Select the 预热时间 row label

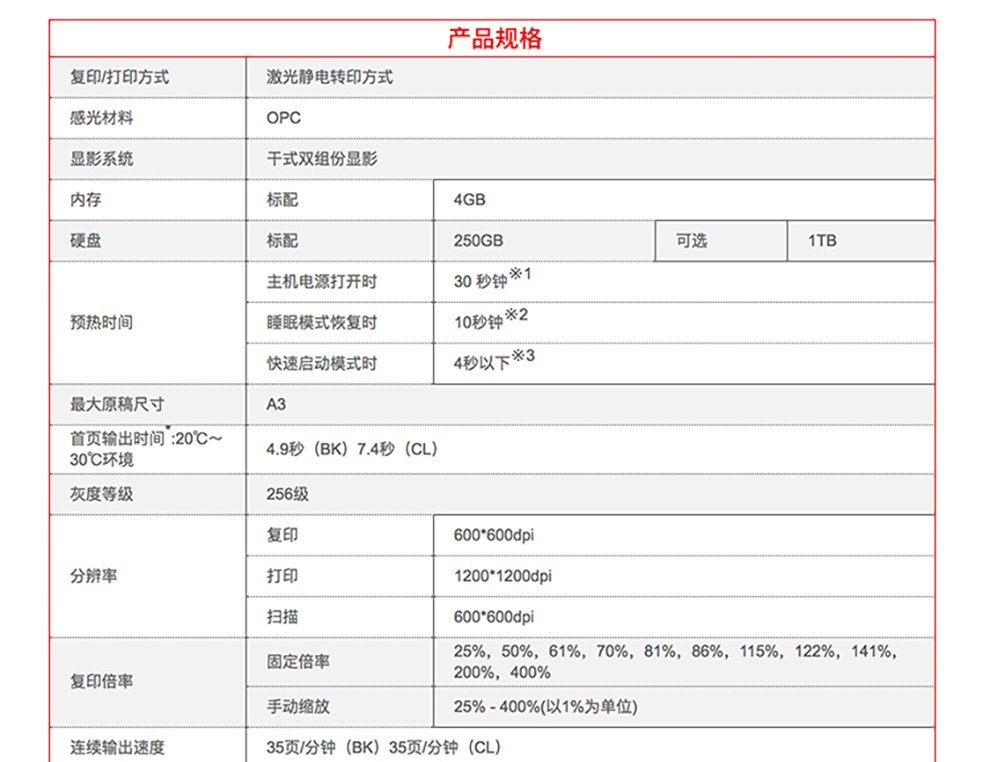click(101, 322)
